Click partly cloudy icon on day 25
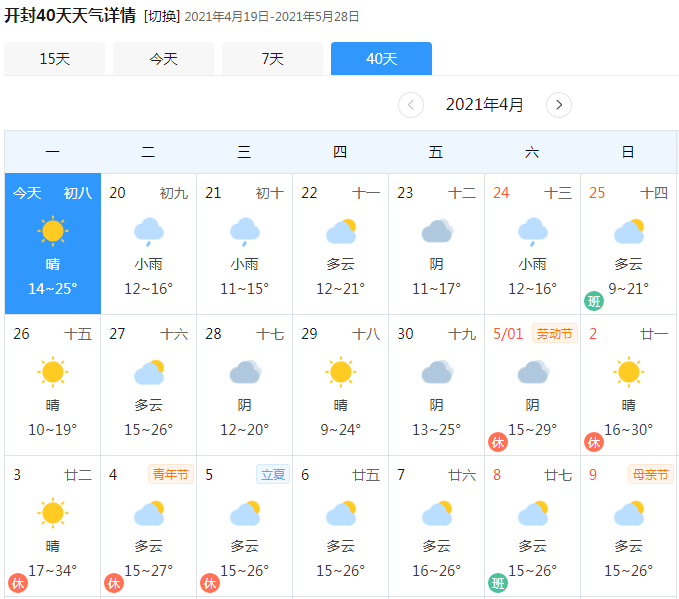 pos(629,231)
